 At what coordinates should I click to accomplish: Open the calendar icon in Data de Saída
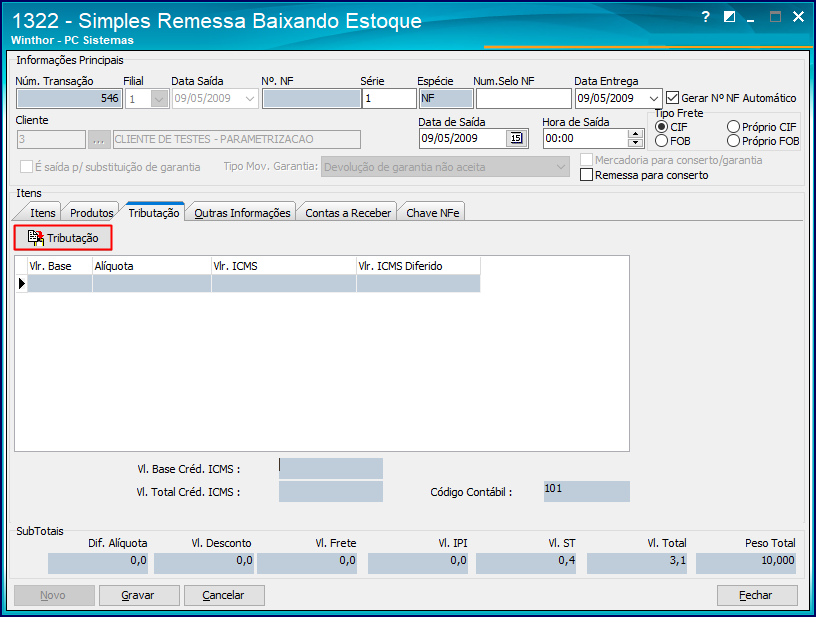click(x=516, y=138)
